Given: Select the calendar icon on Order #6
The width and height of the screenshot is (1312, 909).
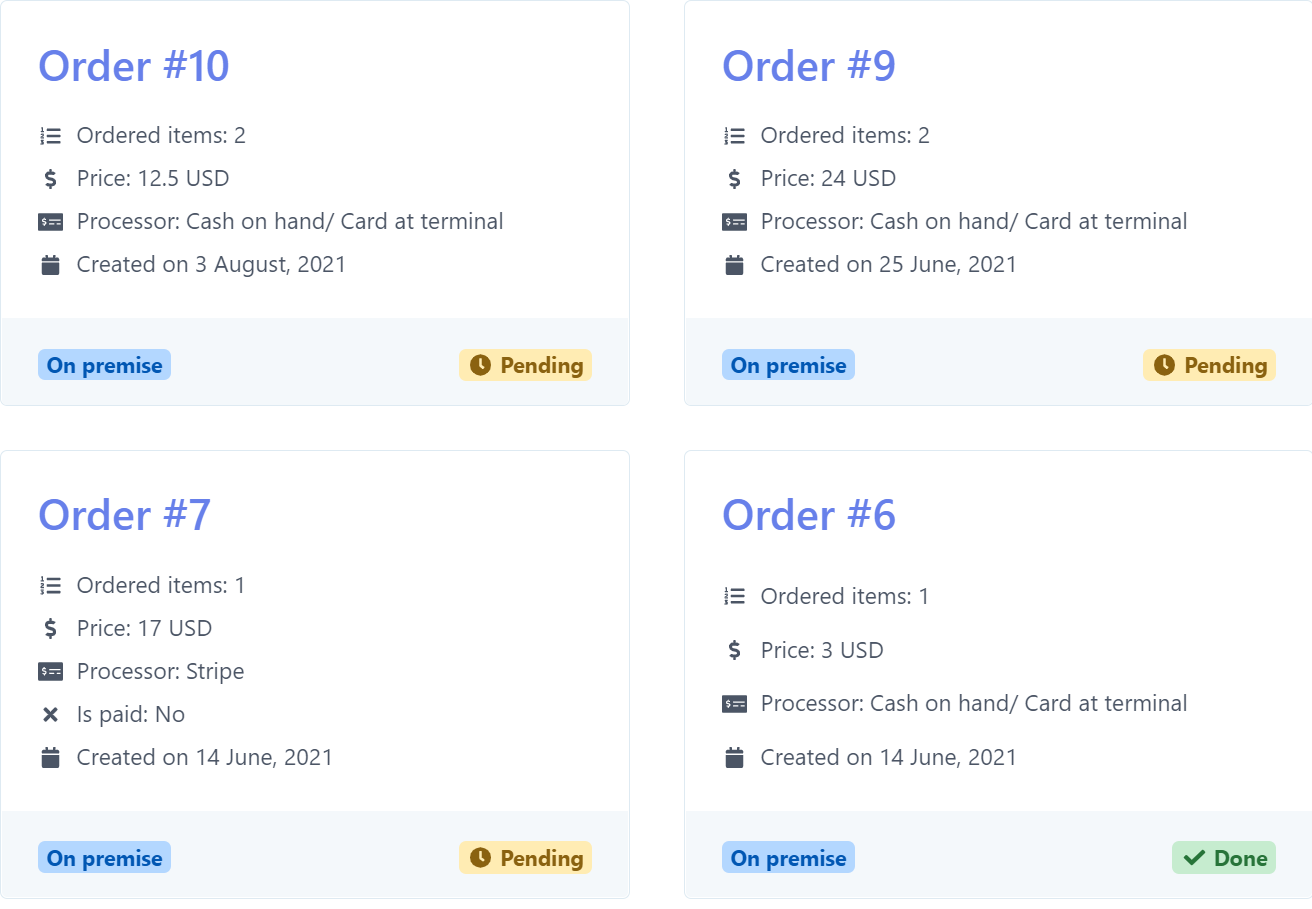Looking at the screenshot, I should (736, 757).
